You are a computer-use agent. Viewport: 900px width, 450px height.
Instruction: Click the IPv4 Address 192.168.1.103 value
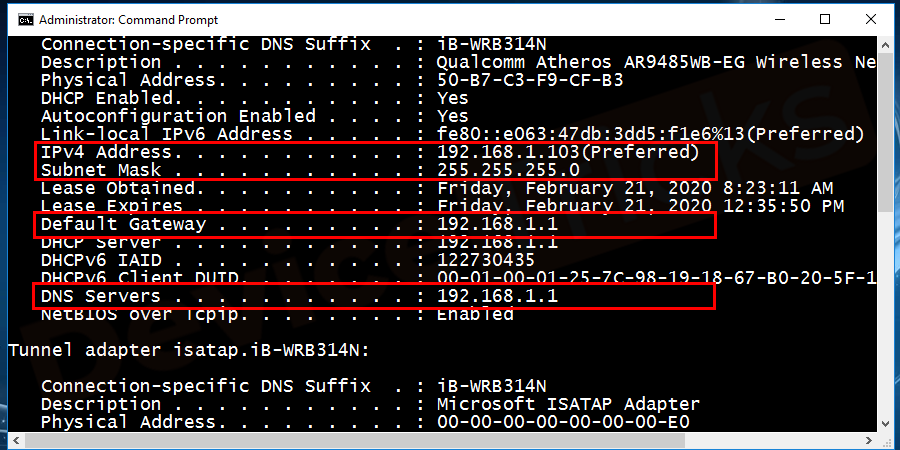click(x=568, y=152)
